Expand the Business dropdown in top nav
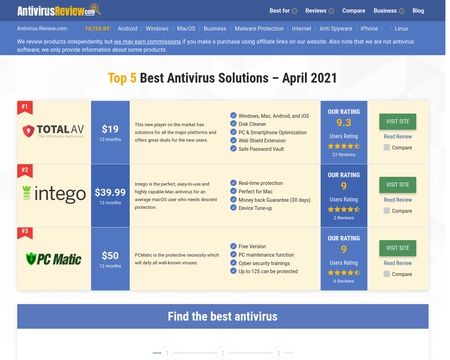Screen dimensions: 450x360 tap(389, 11)
